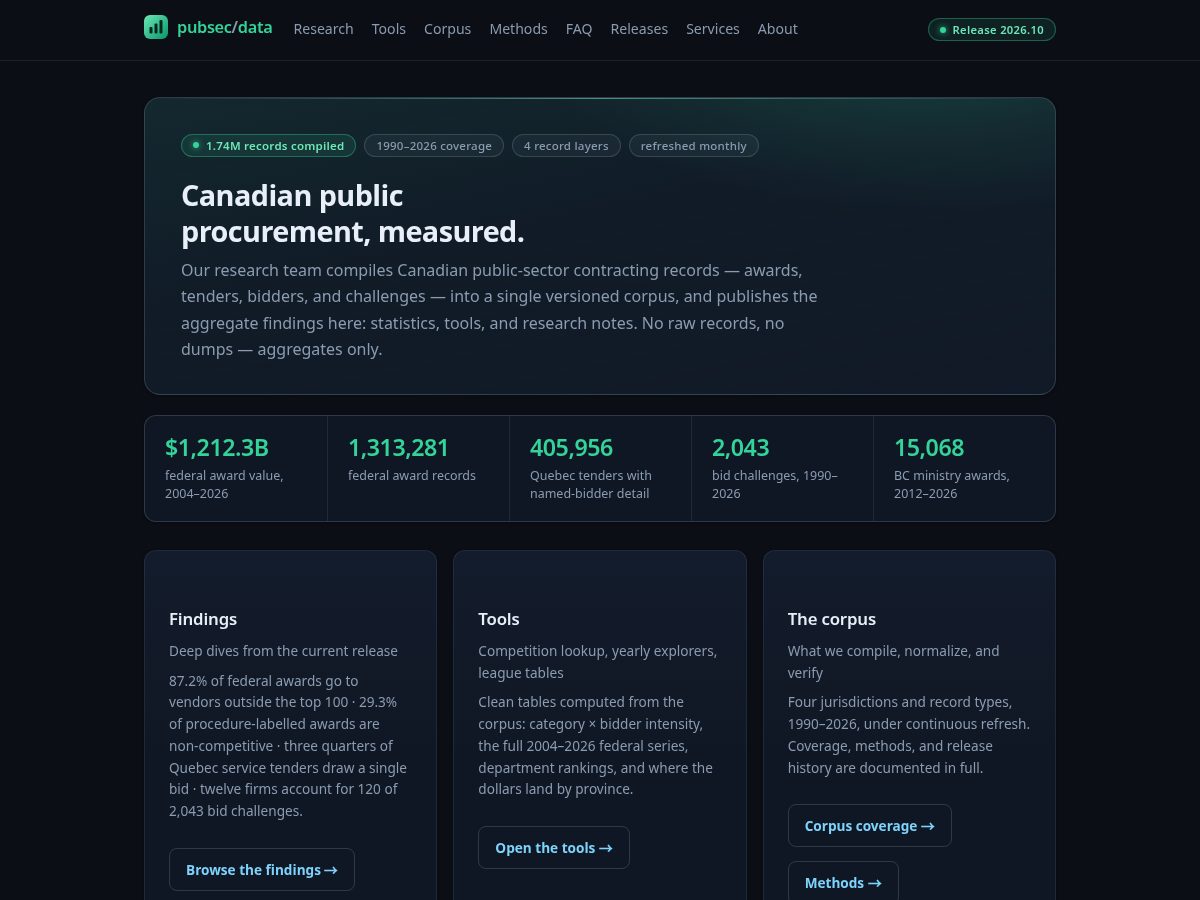Image resolution: width=1200 pixels, height=900 pixels.
Task: Click the pubsec/data bar-chart logo icon
Action: [156, 27]
